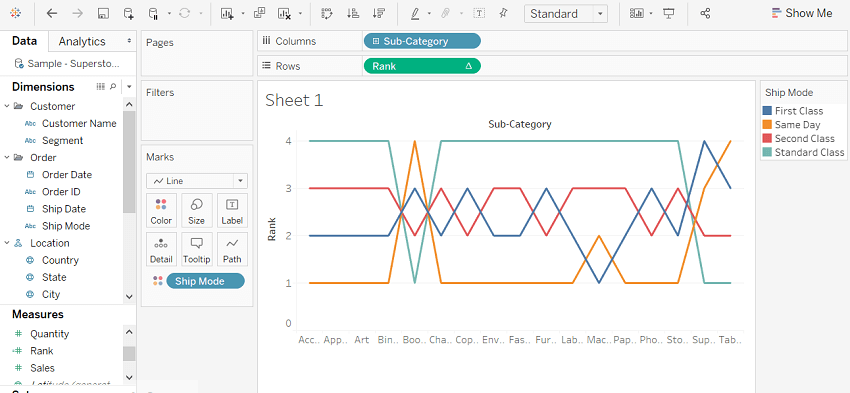Click the Standard Class teal legend swatch
Screen dimensions: 850x393
[x=767, y=152]
